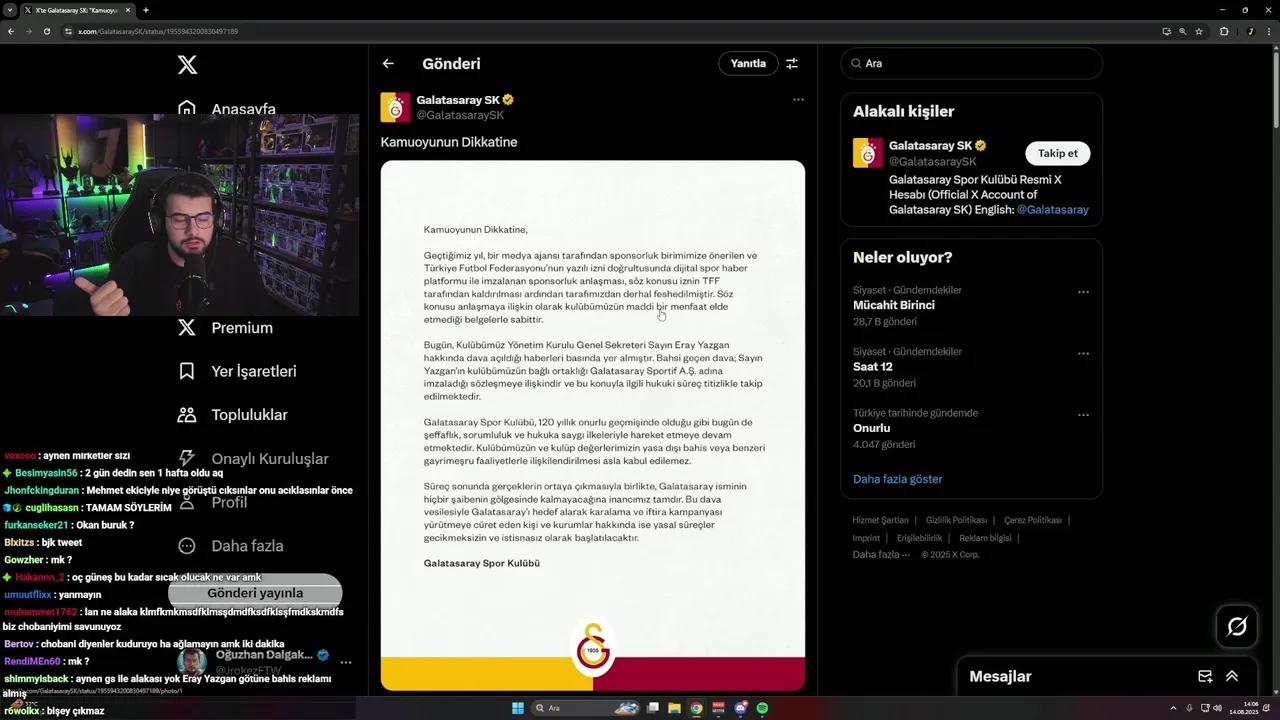Image resolution: width=1280 pixels, height=720 pixels.
Task: Open more options for Mücahit Birinci trend
Action: [1083, 292]
